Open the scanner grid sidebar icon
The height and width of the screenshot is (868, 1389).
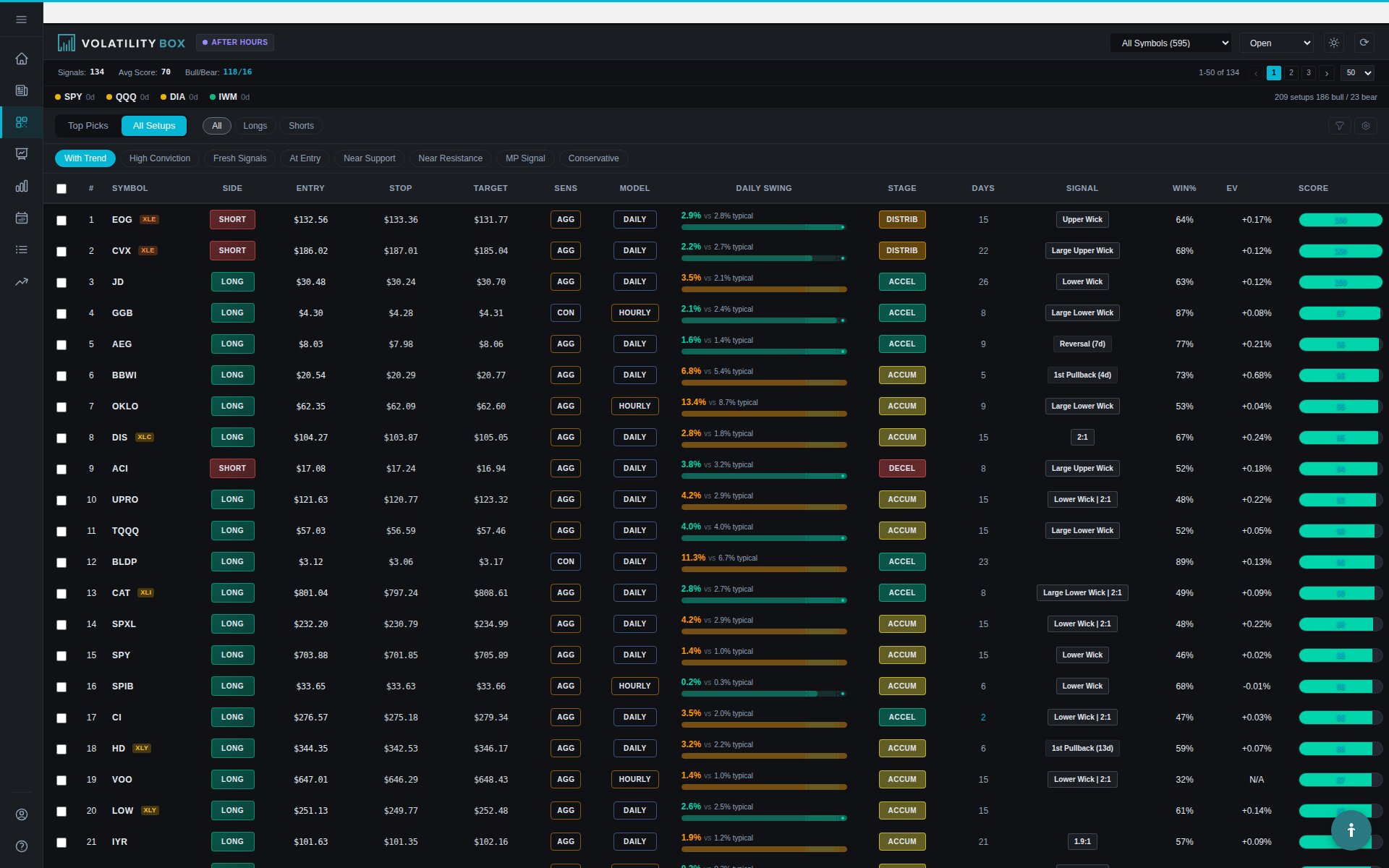22,122
